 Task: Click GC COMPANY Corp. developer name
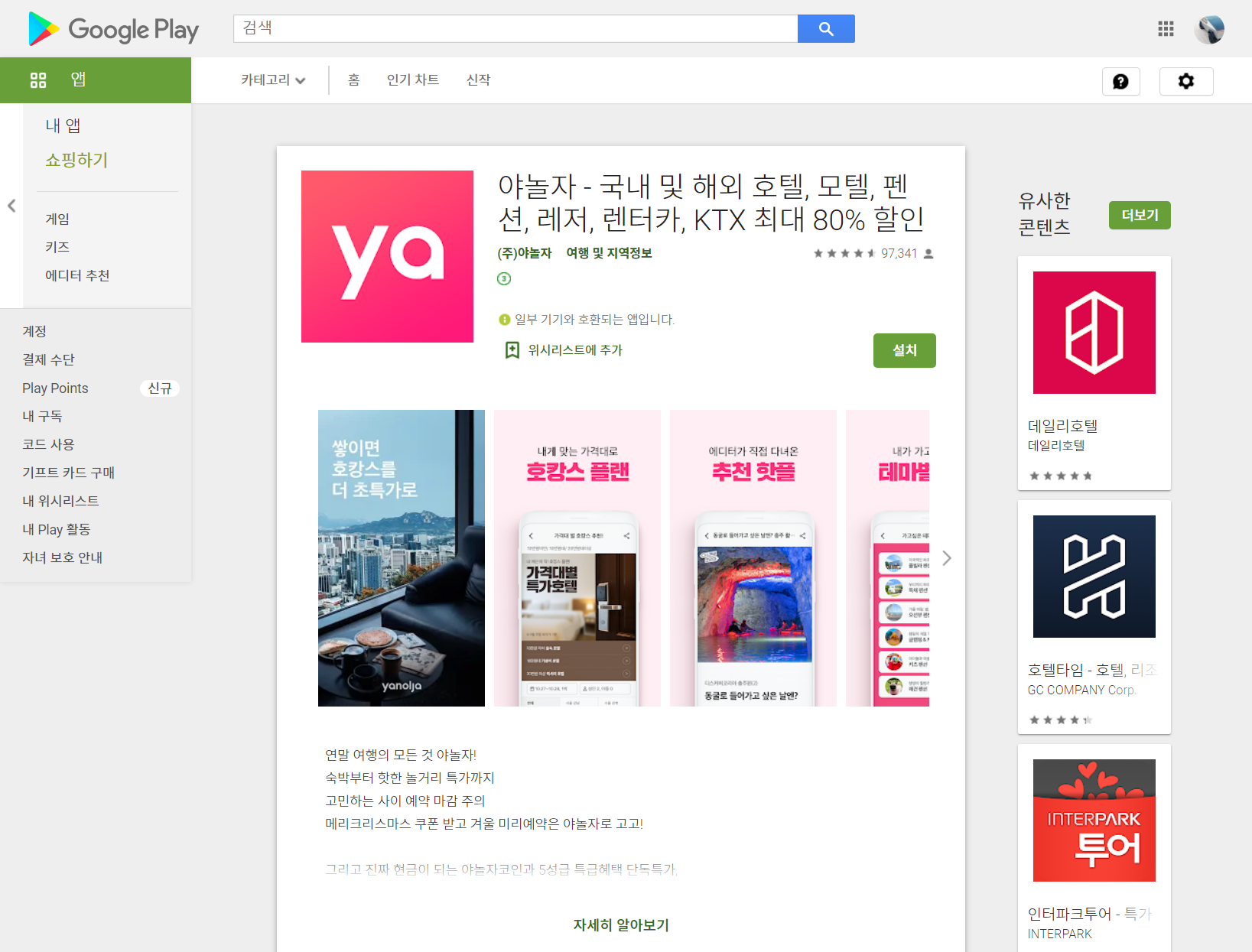(1081, 690)
